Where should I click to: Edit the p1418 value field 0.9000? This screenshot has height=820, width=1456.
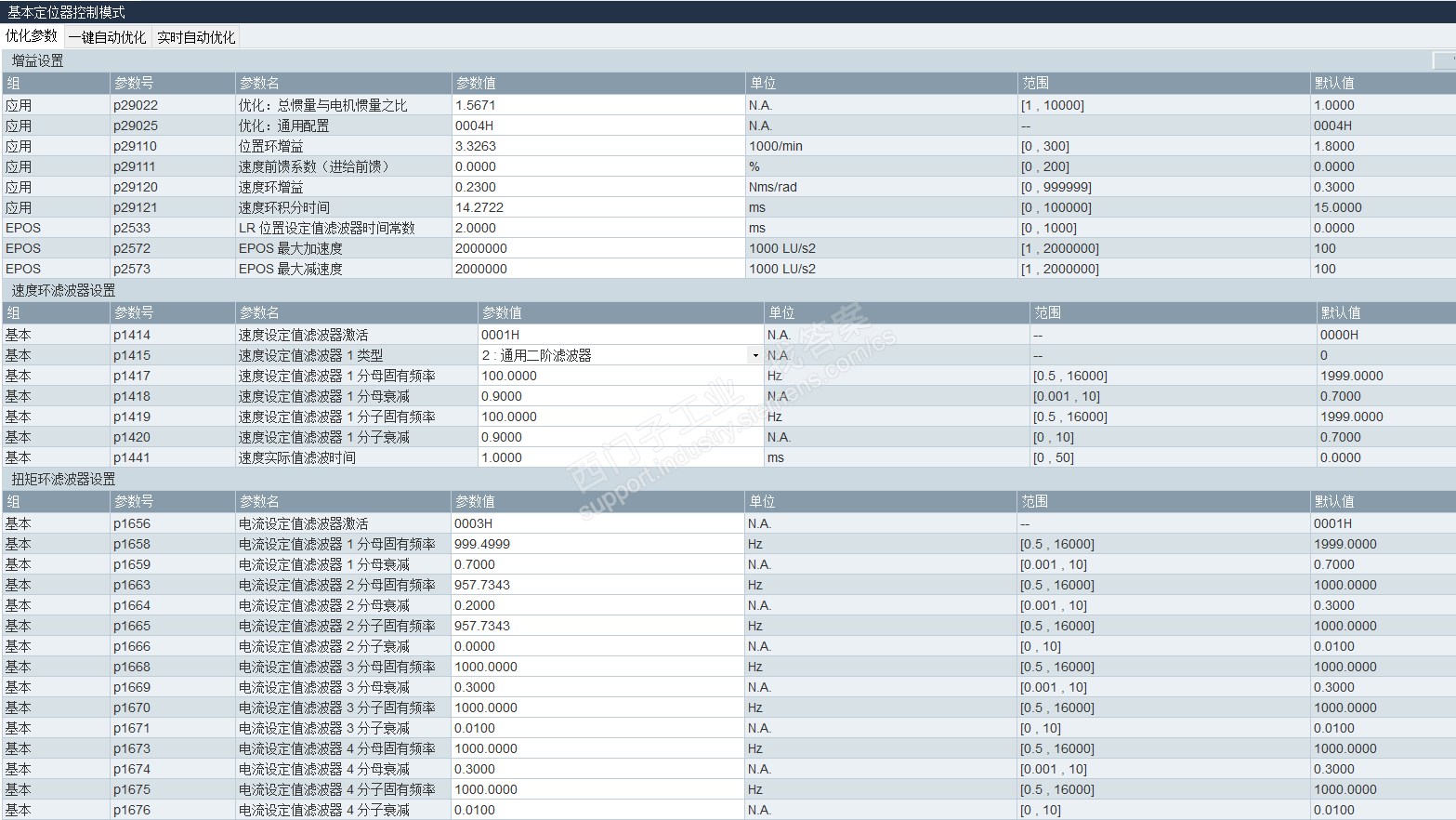pos(621,396)
